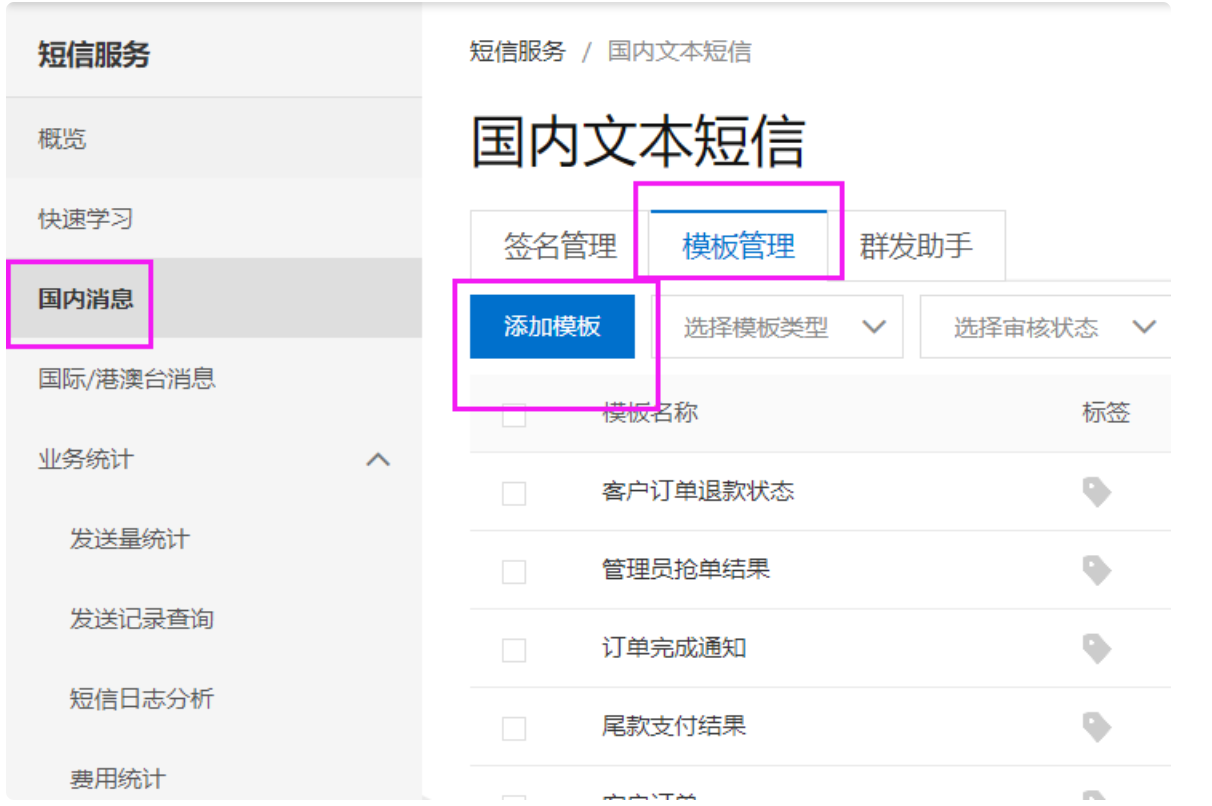Open the 选择审核状态 dropdown
1212x806 pixels.
coord(1045,327)
